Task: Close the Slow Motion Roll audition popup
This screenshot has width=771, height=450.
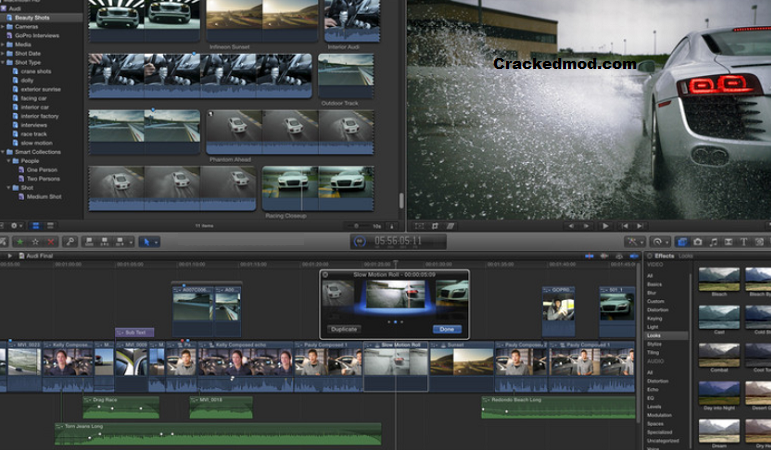Action: [326, 274]
